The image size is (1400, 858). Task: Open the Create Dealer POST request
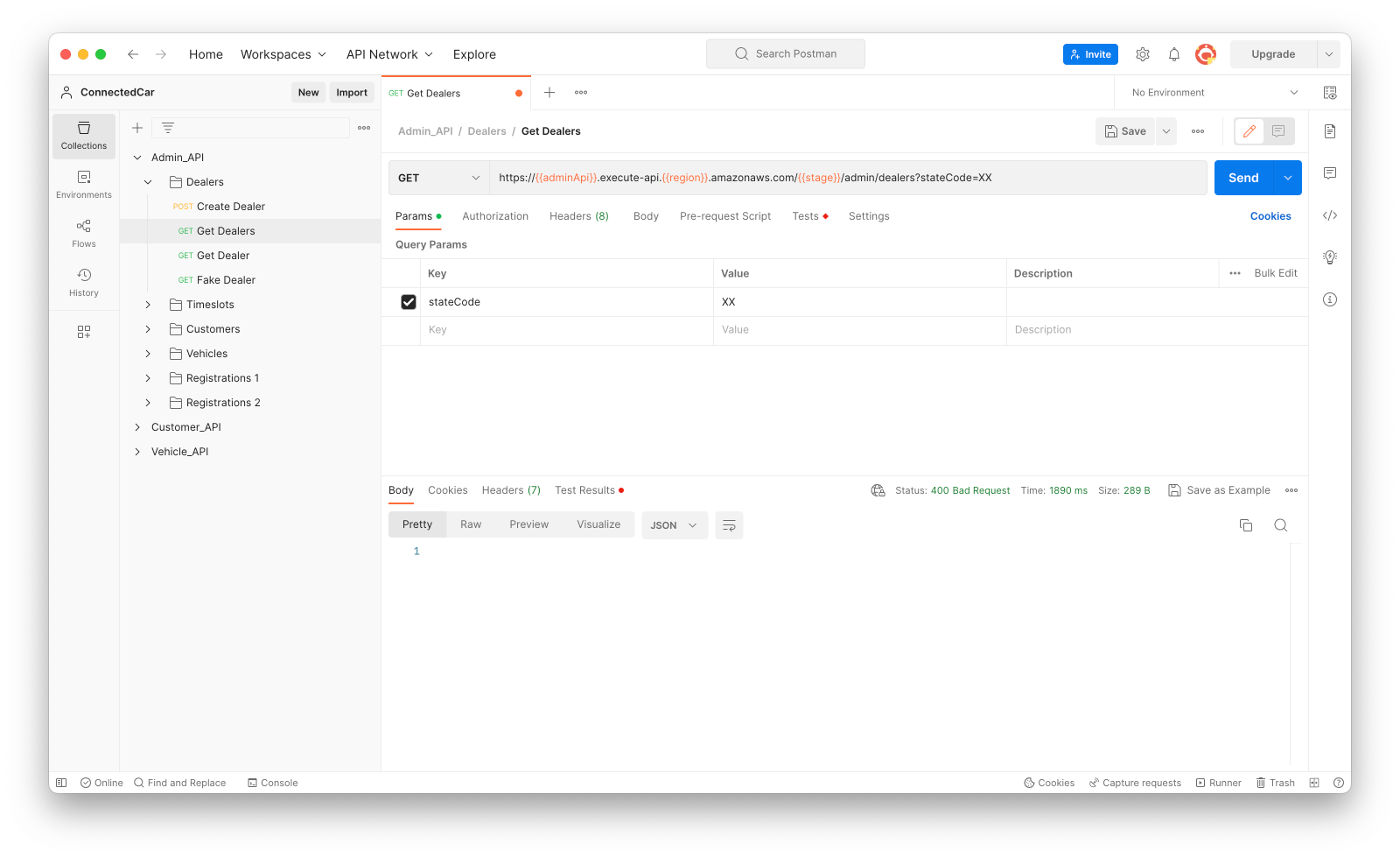(x=231, y=207)
